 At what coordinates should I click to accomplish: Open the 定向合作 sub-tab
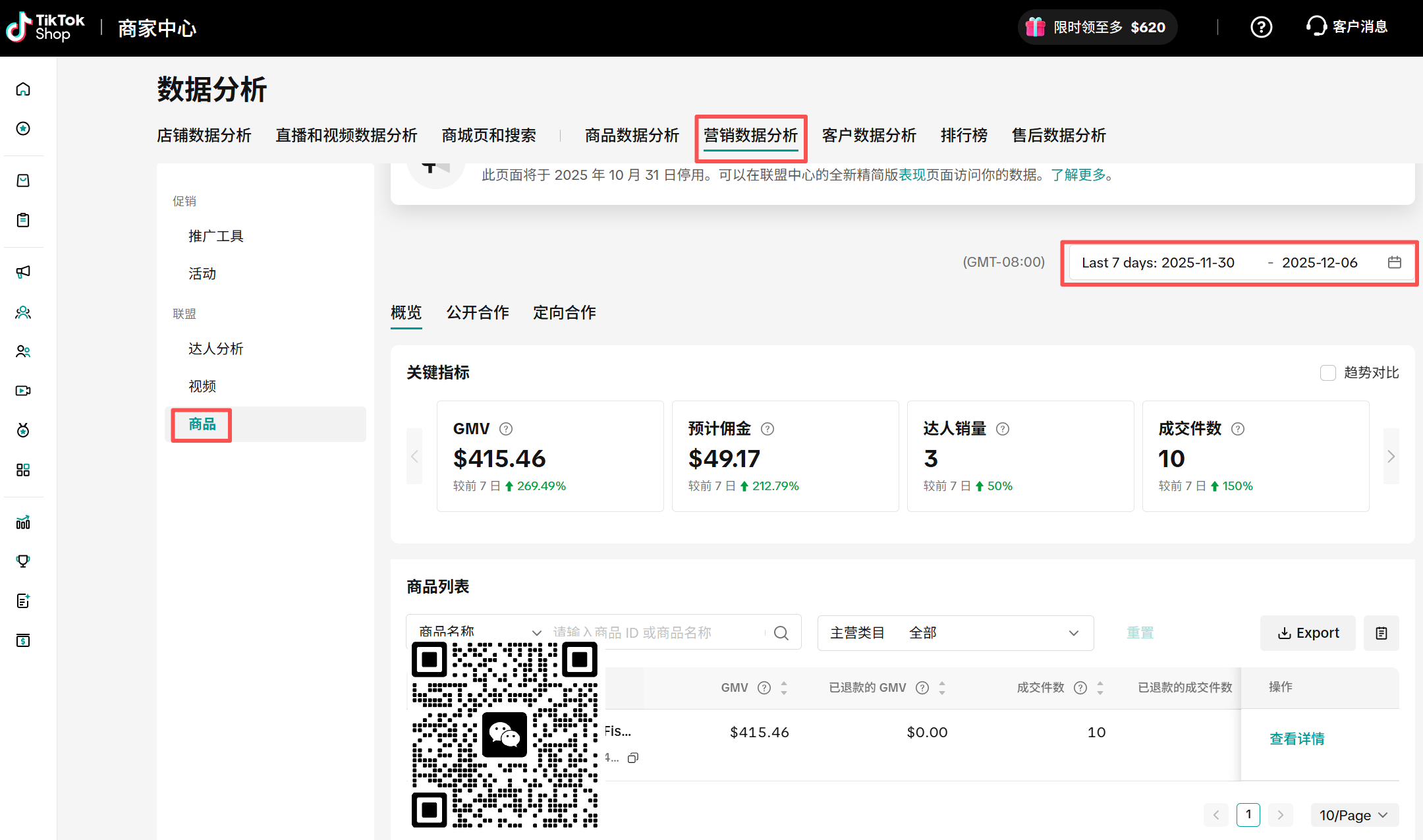click(565, 312)
